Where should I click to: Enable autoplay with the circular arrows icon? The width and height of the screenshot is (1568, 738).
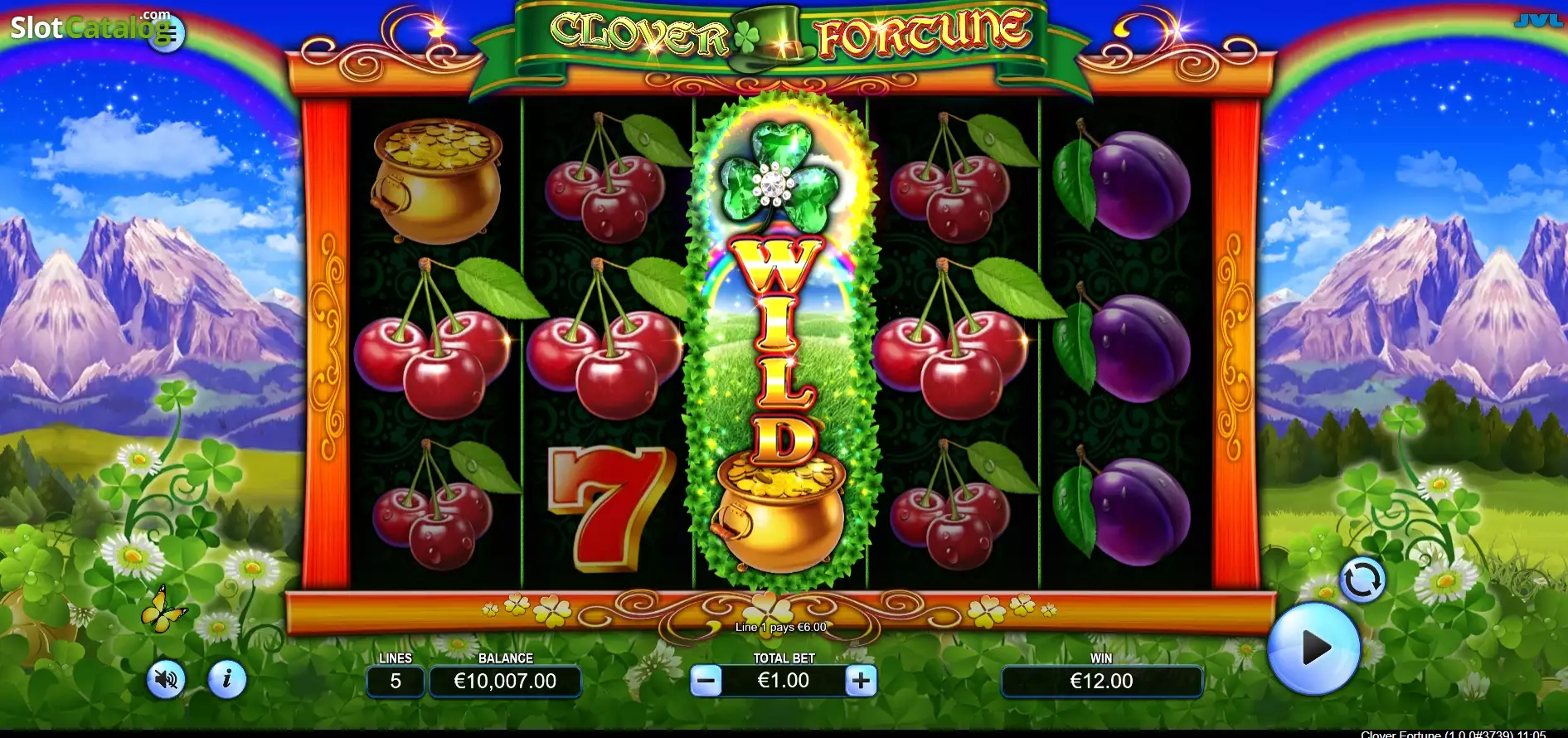click(x=1362, y=580)
